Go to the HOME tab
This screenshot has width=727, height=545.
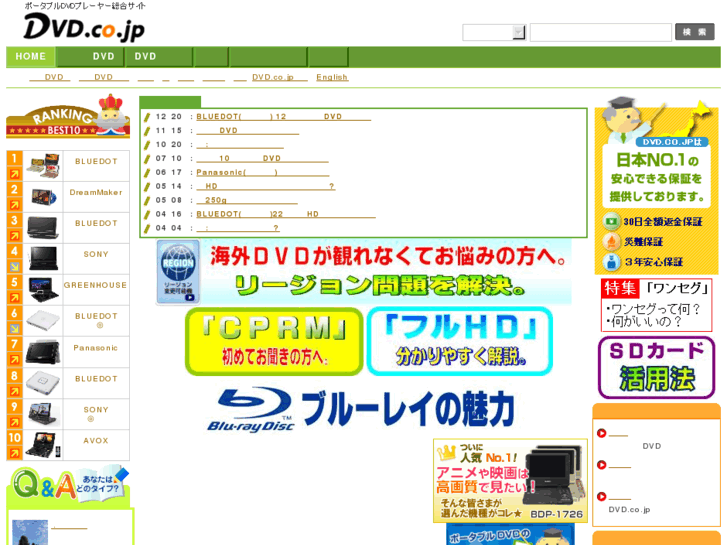[x=31, y=57]
